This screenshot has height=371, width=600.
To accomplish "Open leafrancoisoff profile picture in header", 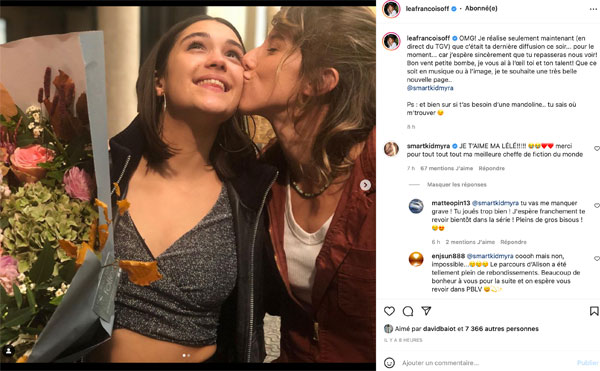I will coord(391,9).
